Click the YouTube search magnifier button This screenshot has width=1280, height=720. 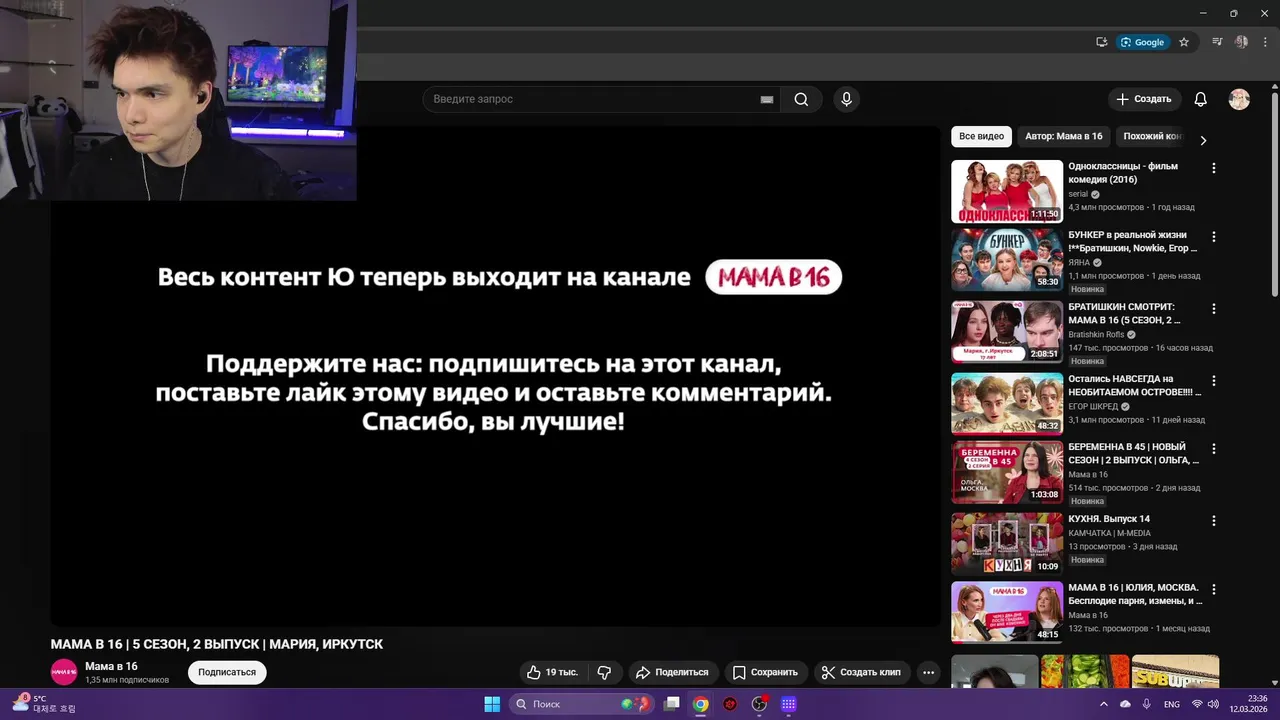[x=801, y=99]
